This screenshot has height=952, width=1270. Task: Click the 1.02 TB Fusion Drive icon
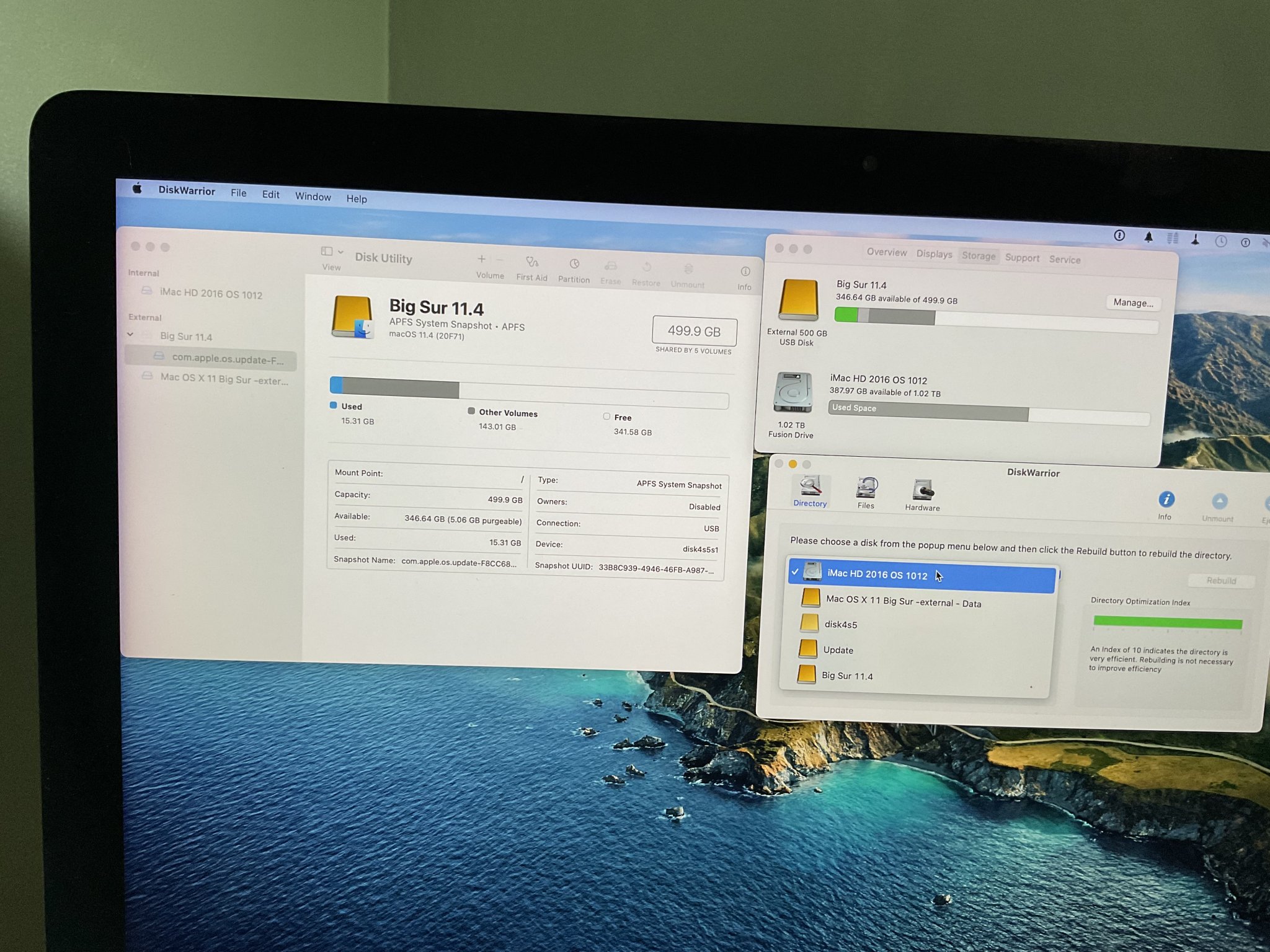(793, 392)
